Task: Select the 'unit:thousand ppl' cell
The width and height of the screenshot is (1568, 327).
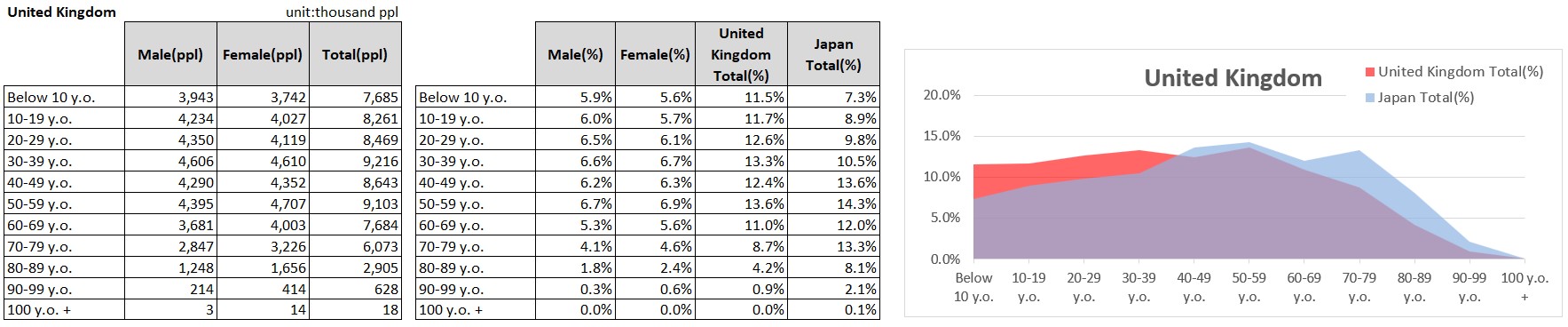Action: tap(342, 12)
